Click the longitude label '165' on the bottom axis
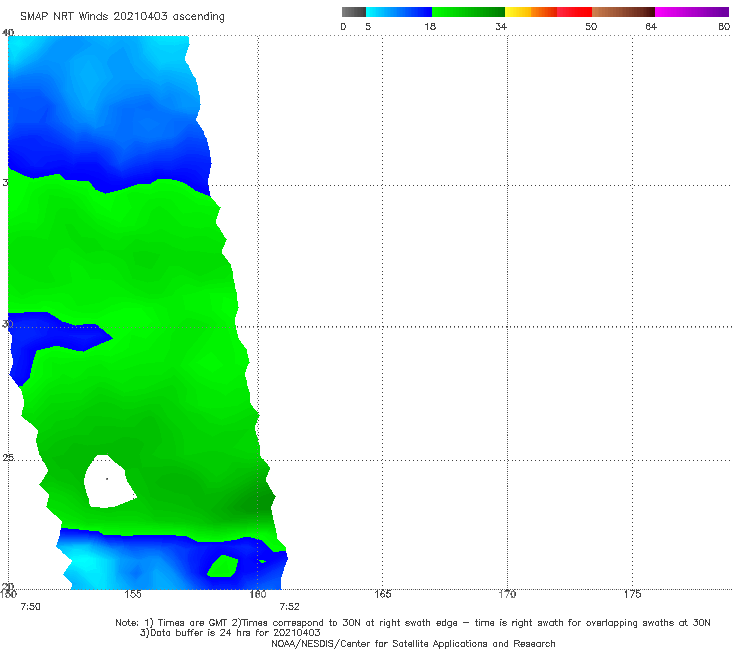The height and width of the screenshot is (650, 740). 383,594
